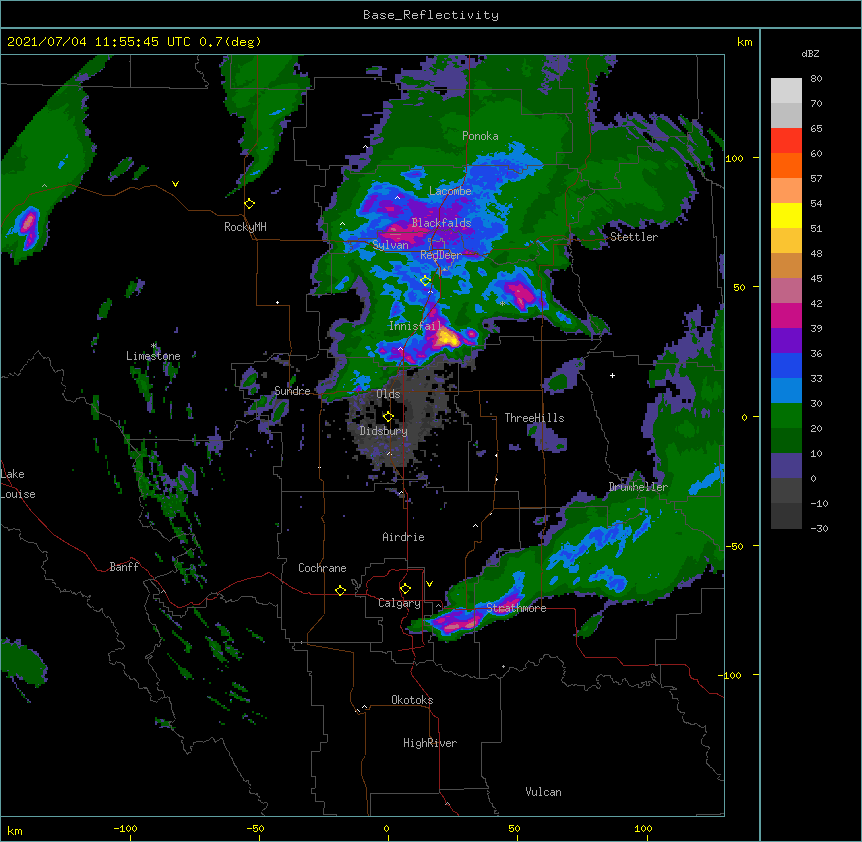862x842 pixels.
Task: Pick the yellow 51-54 dBZ legend band
Action: (786, 215)
